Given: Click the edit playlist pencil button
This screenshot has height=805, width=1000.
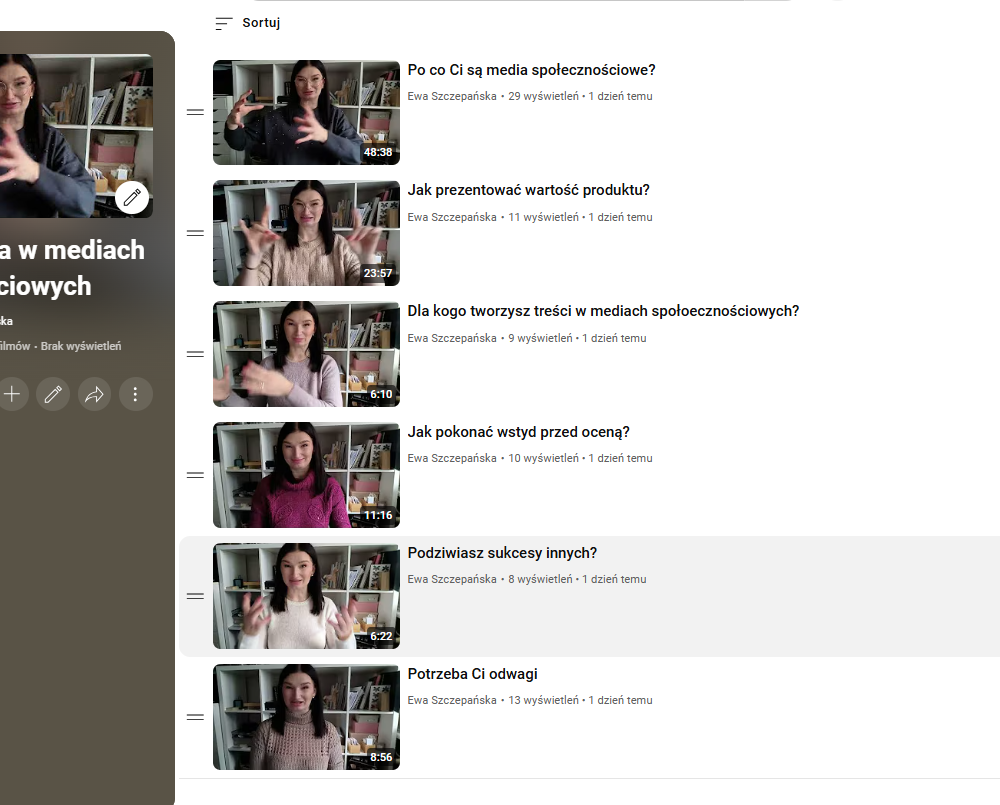Looking at the screenshot, I should (53, 394).
